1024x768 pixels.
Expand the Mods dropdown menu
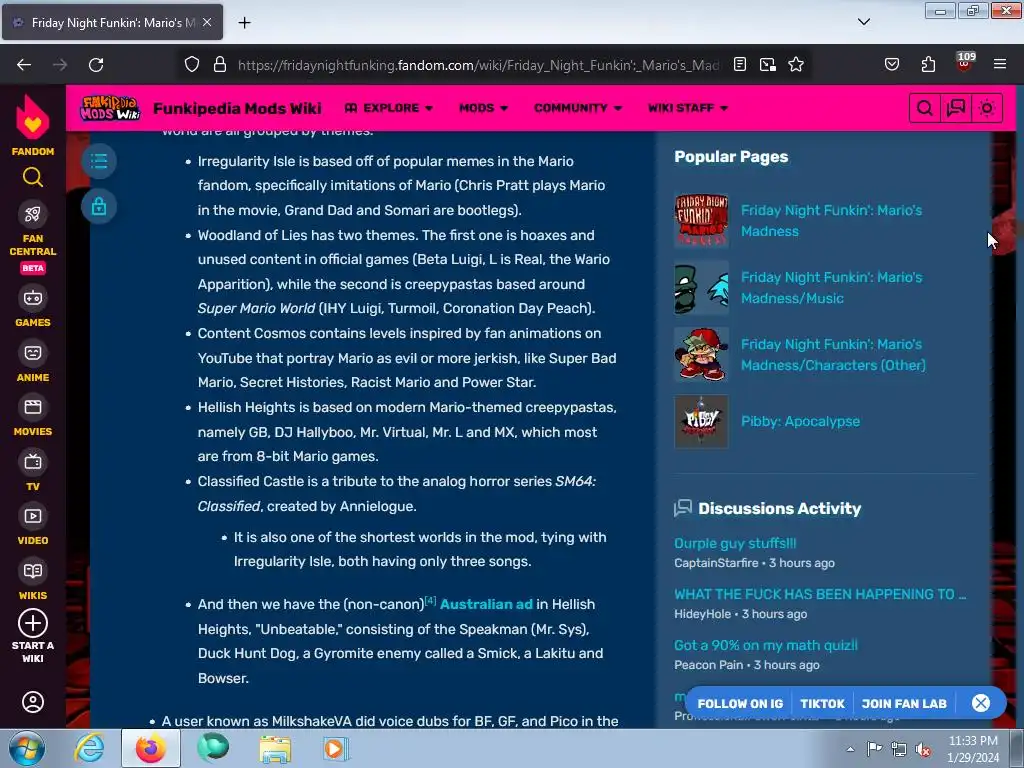(483, 108)
